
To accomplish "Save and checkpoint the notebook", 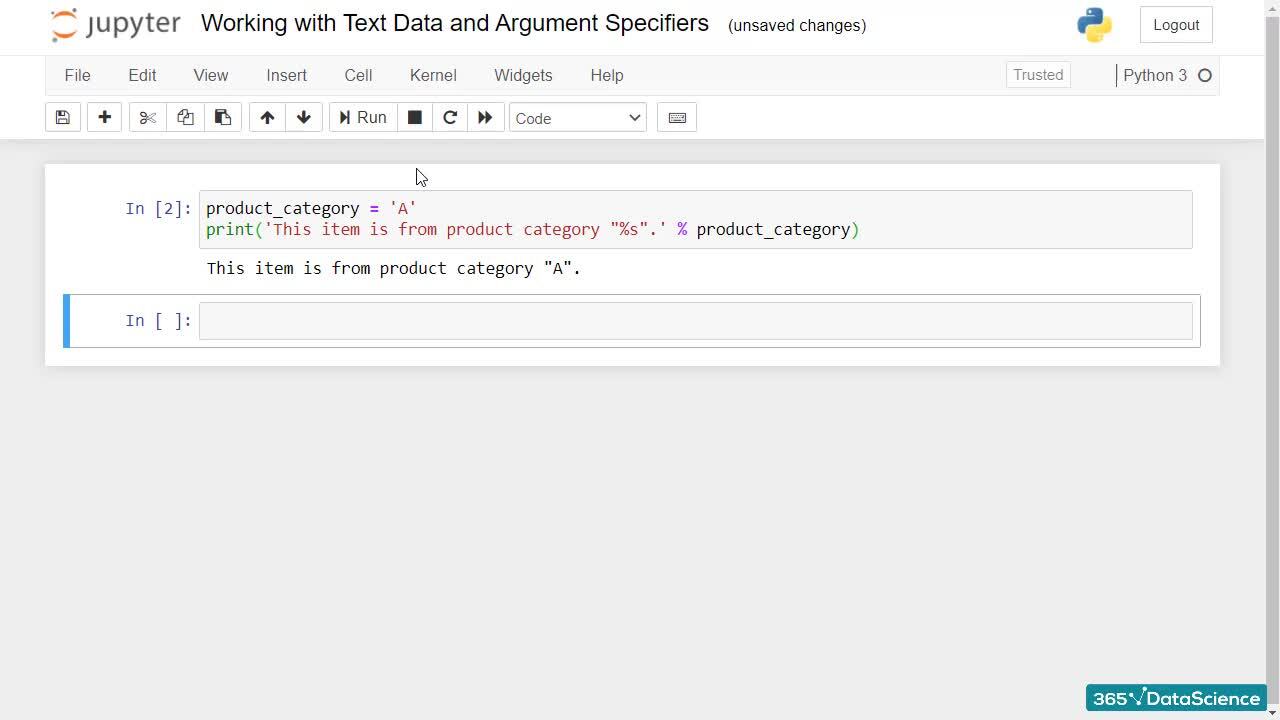I will point(62,118).
